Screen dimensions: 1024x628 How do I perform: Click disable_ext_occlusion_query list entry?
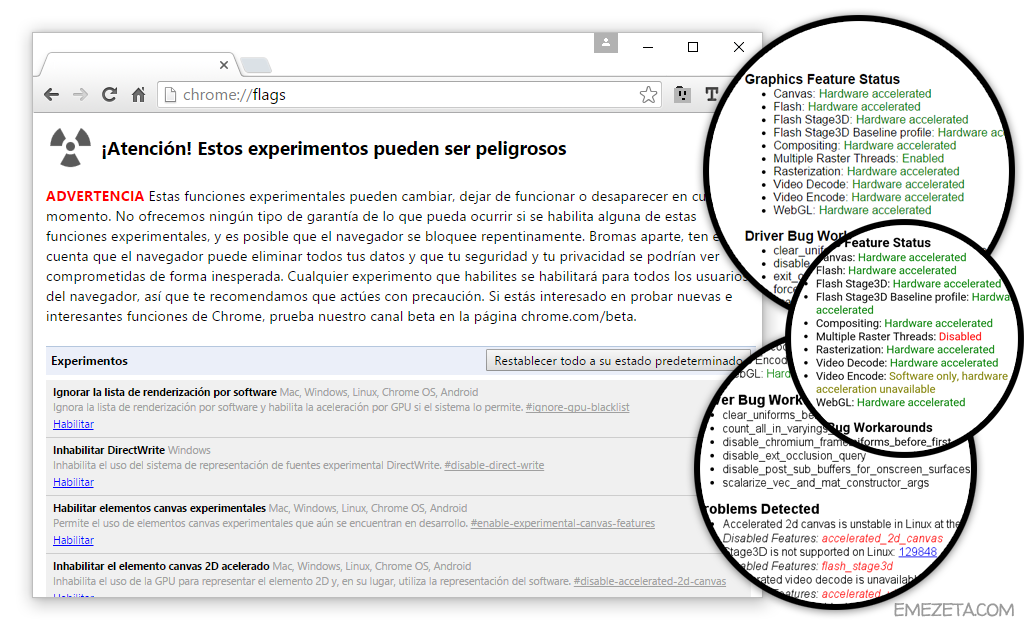(793, 456)
